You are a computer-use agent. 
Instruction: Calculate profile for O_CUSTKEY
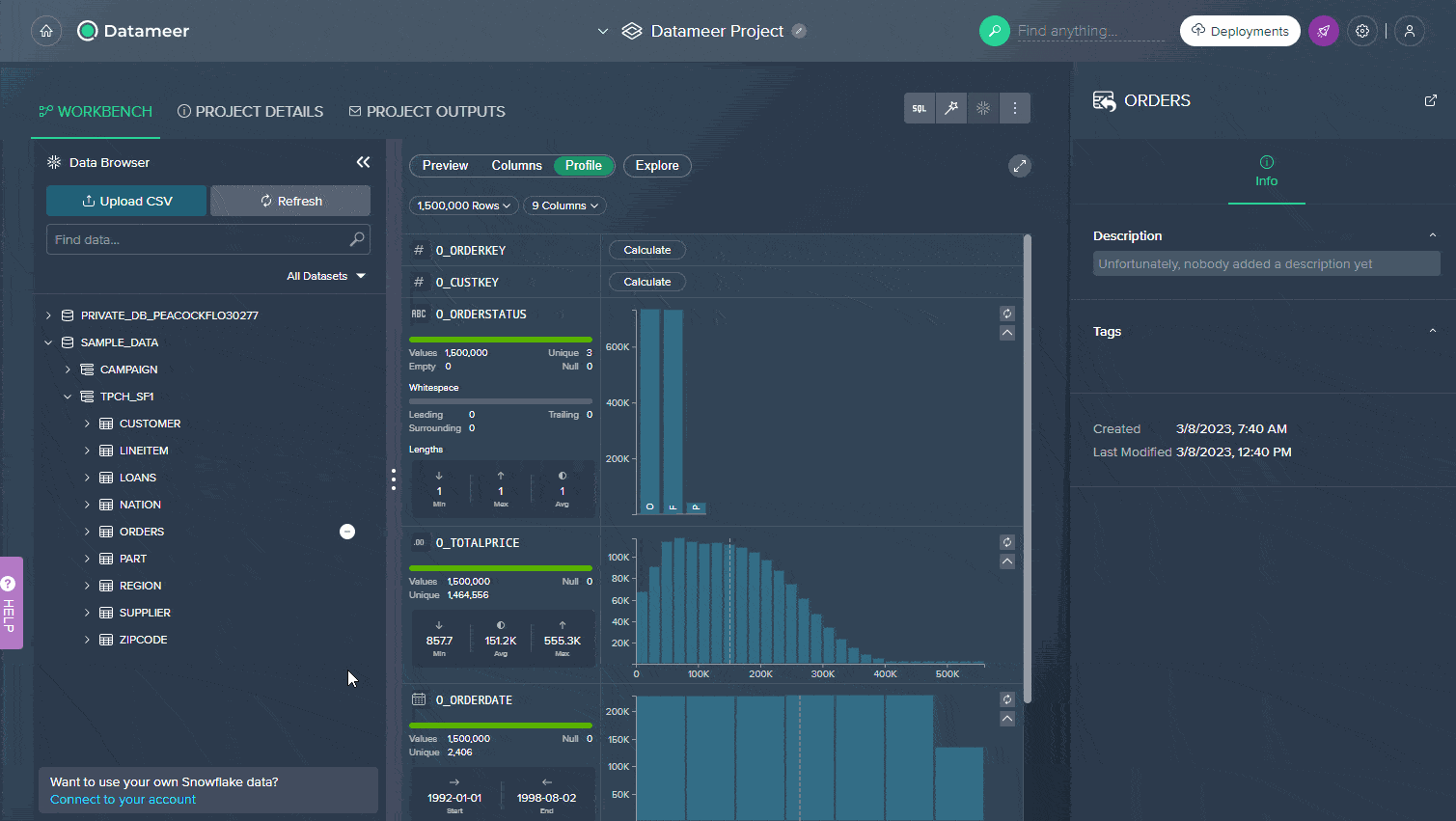(647, 282)
